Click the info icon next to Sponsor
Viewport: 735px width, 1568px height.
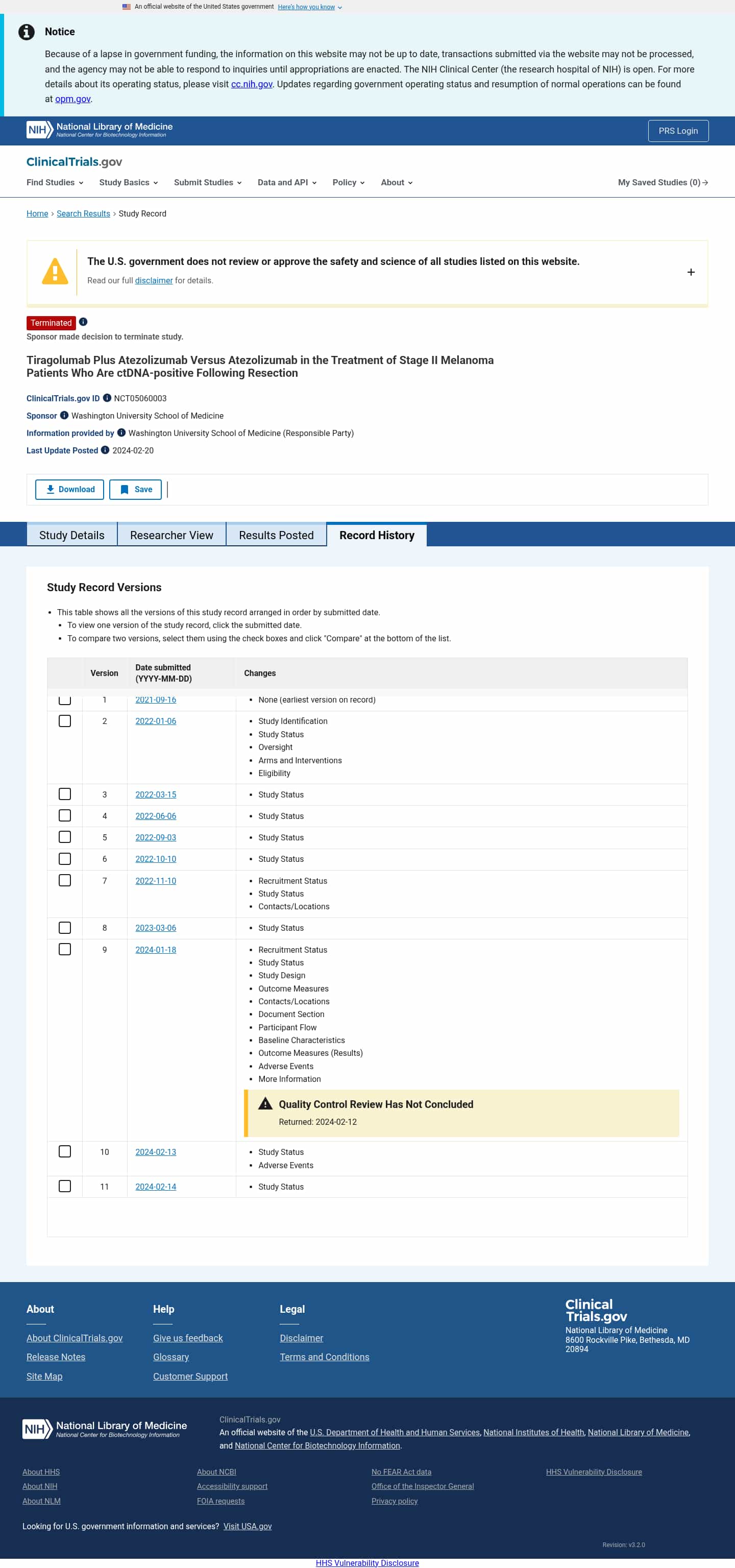64,416
